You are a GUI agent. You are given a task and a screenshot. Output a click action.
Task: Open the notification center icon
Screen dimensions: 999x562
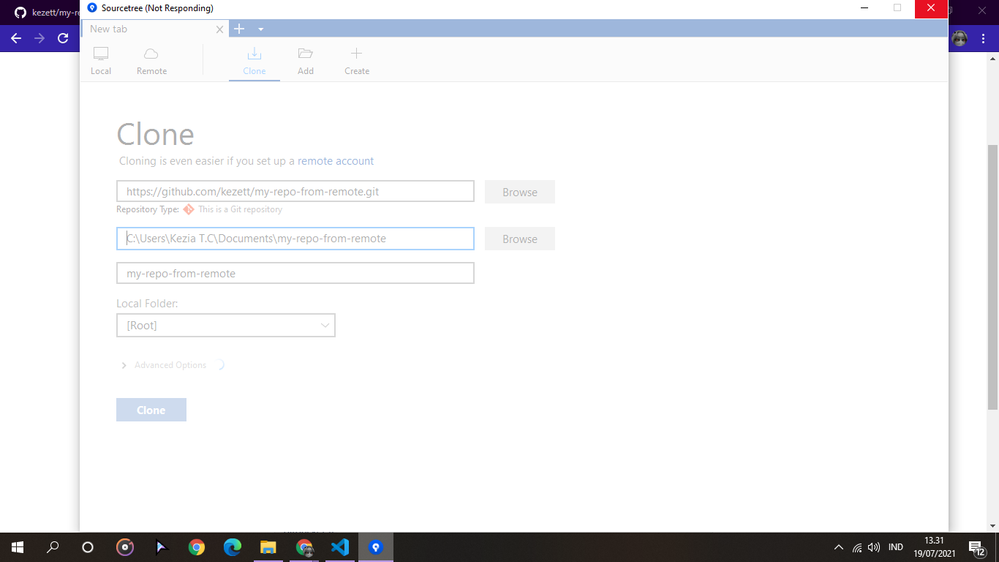[977, 547]
